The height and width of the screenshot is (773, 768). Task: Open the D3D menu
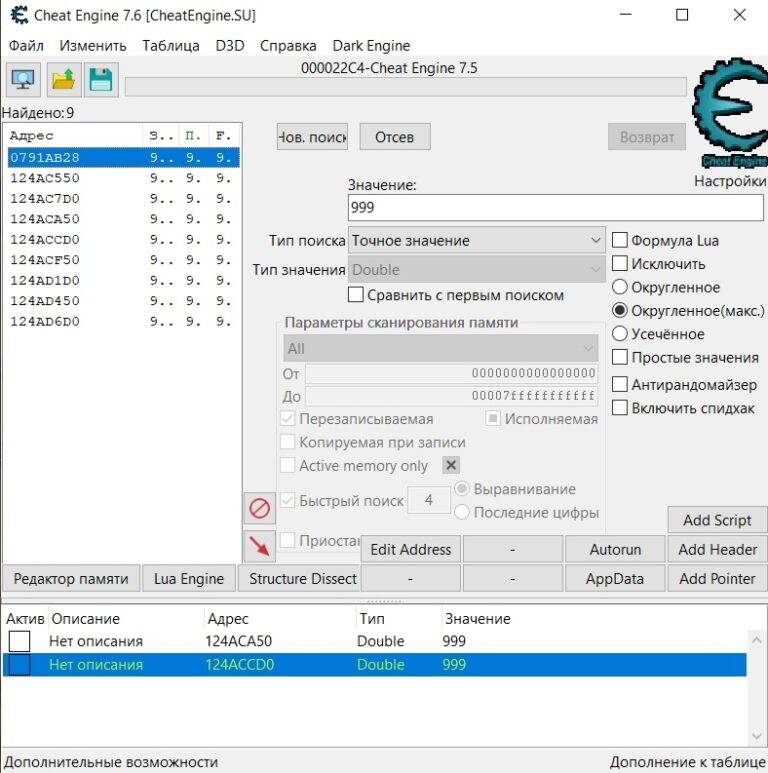pyautogui.click(x=230, y=45)
